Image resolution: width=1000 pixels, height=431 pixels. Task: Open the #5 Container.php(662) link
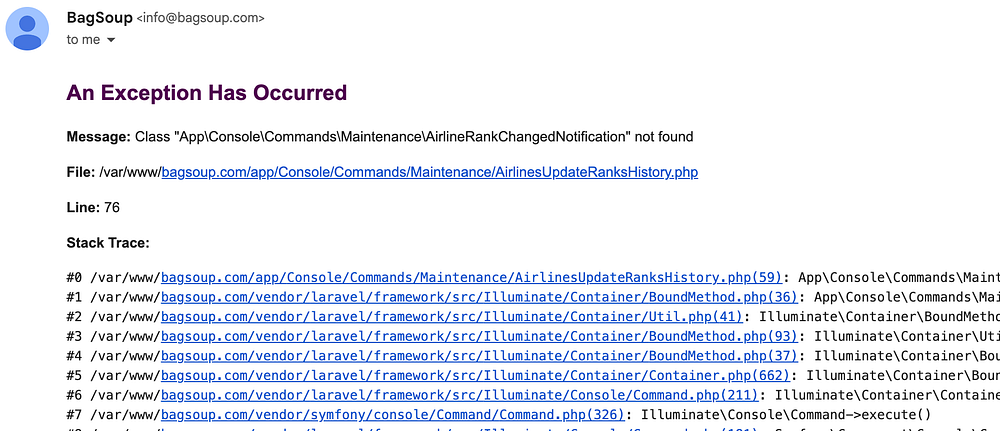coord(475,375)
